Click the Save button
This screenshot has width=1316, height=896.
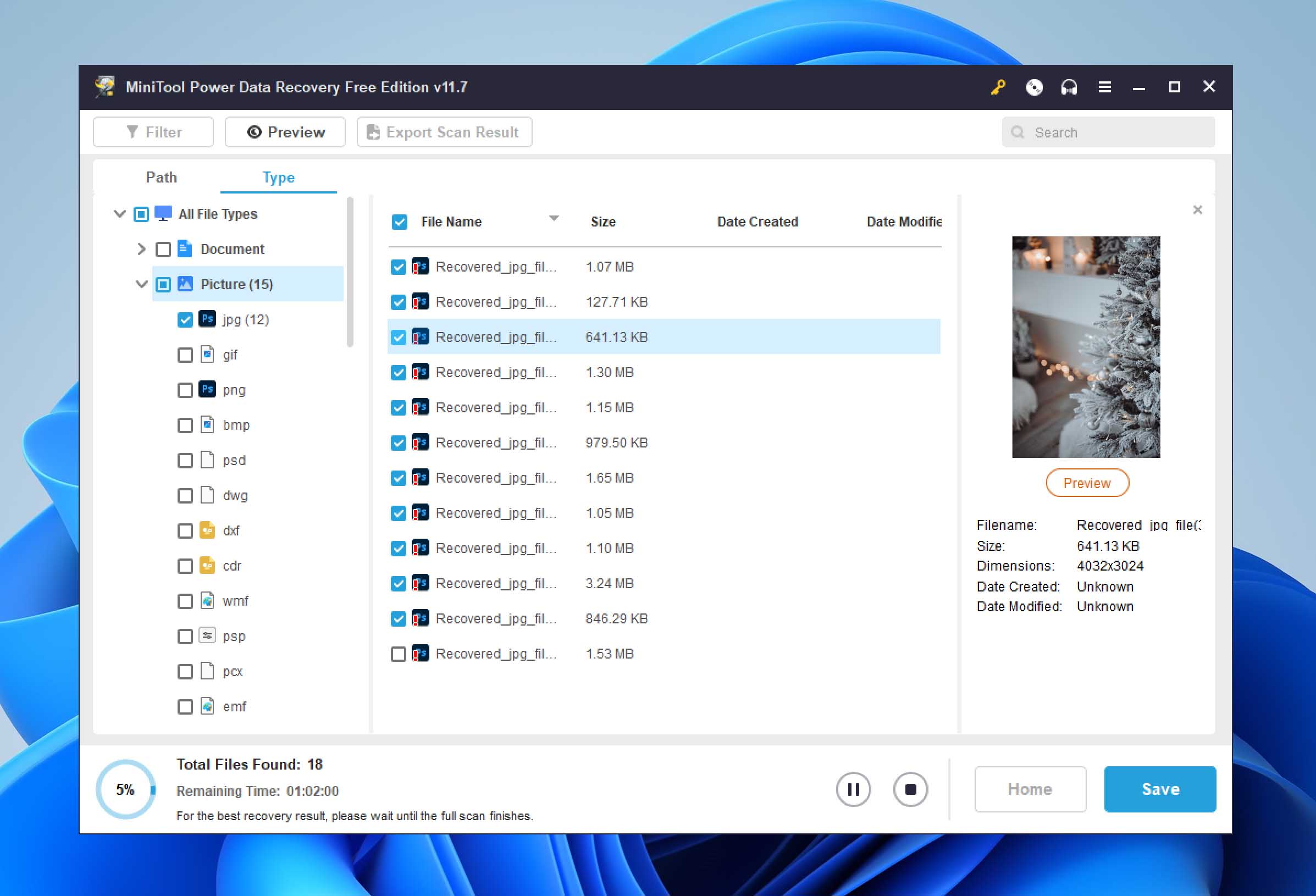pyautogui.click(x=1160, y=789)
